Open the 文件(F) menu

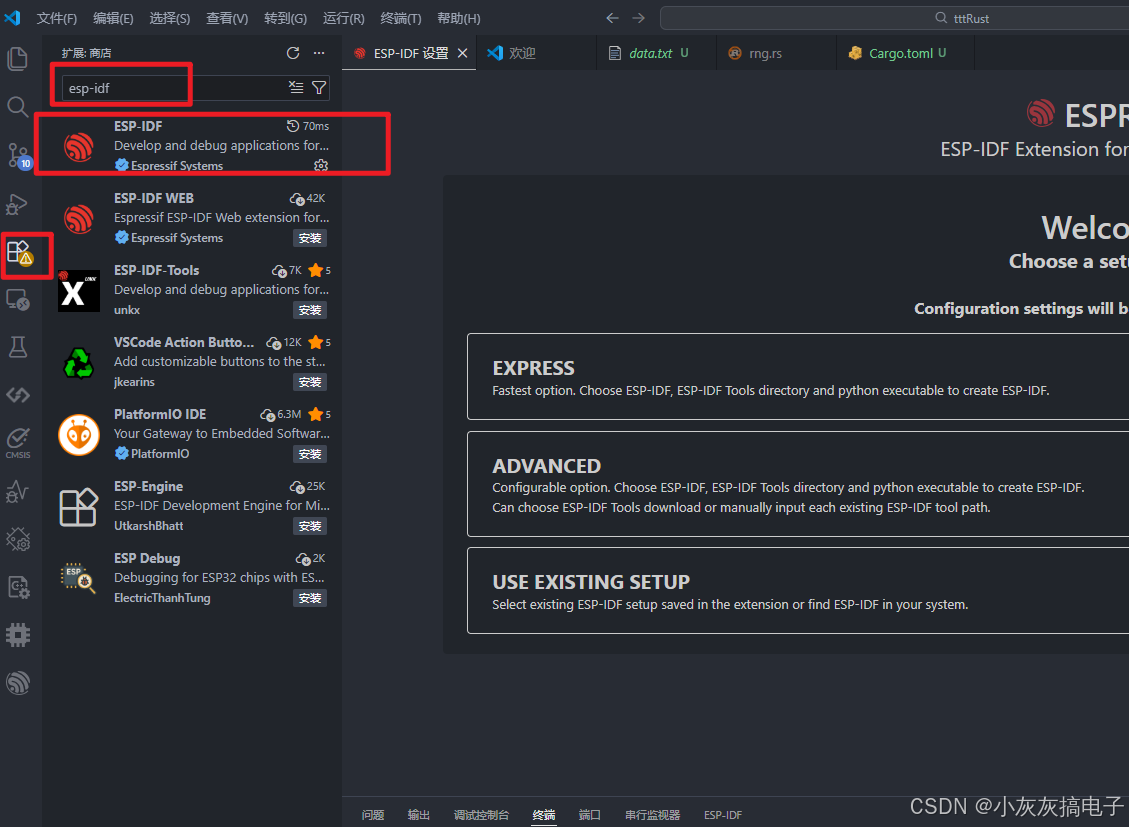[56, 18]
